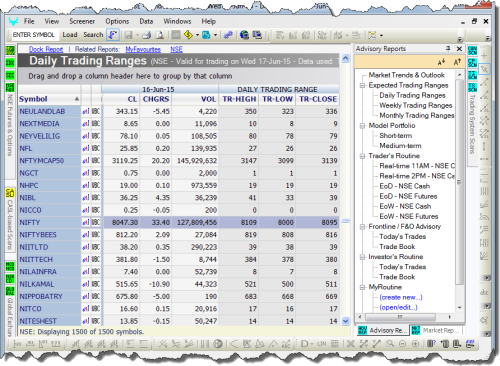The height and width of the screenshot is (366, 500).
Task: Click the (open/edit...) link under MyRoutine
Action: tap(398, 307)
